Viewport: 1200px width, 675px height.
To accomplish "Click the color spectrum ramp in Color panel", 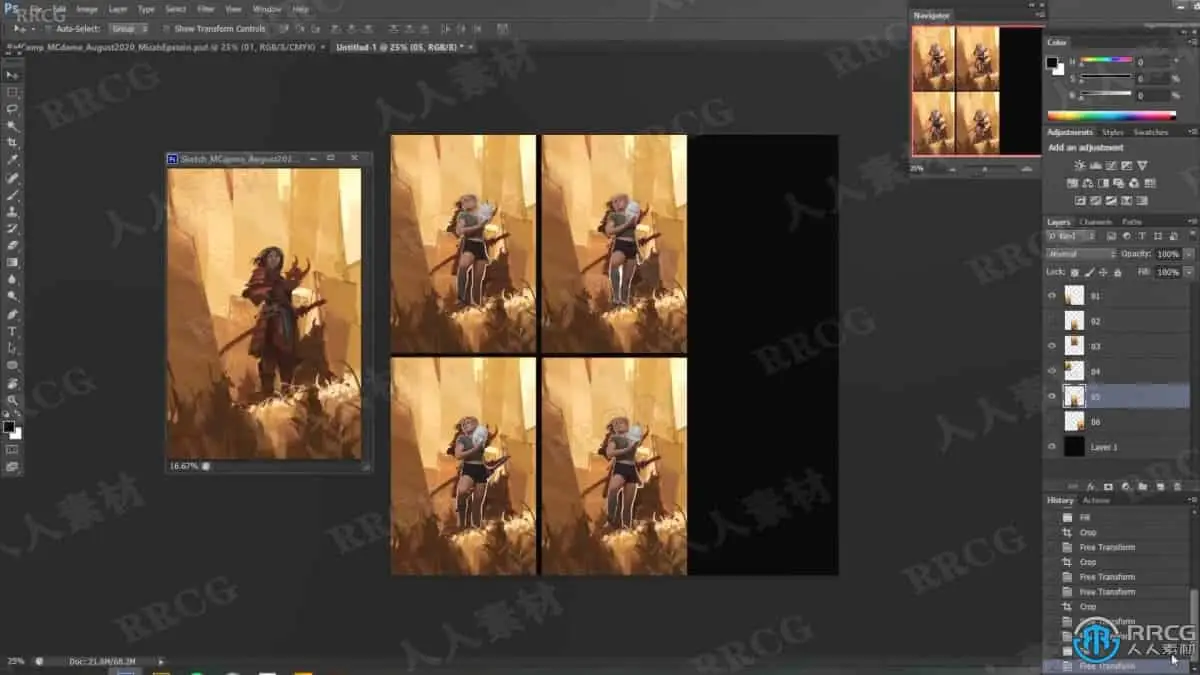I will (x=1110, y=116).
